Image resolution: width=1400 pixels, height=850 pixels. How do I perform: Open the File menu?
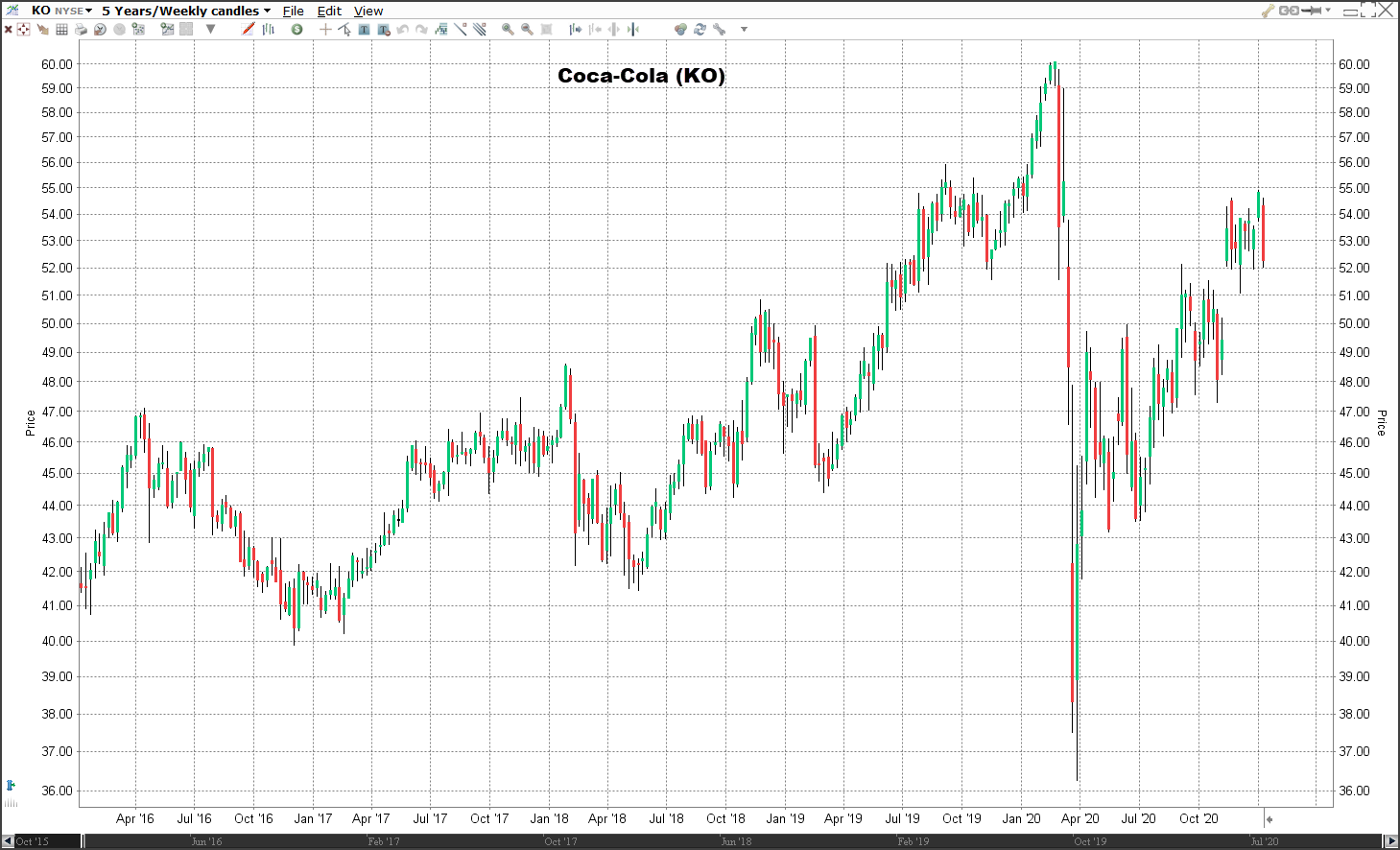[294, 11]
